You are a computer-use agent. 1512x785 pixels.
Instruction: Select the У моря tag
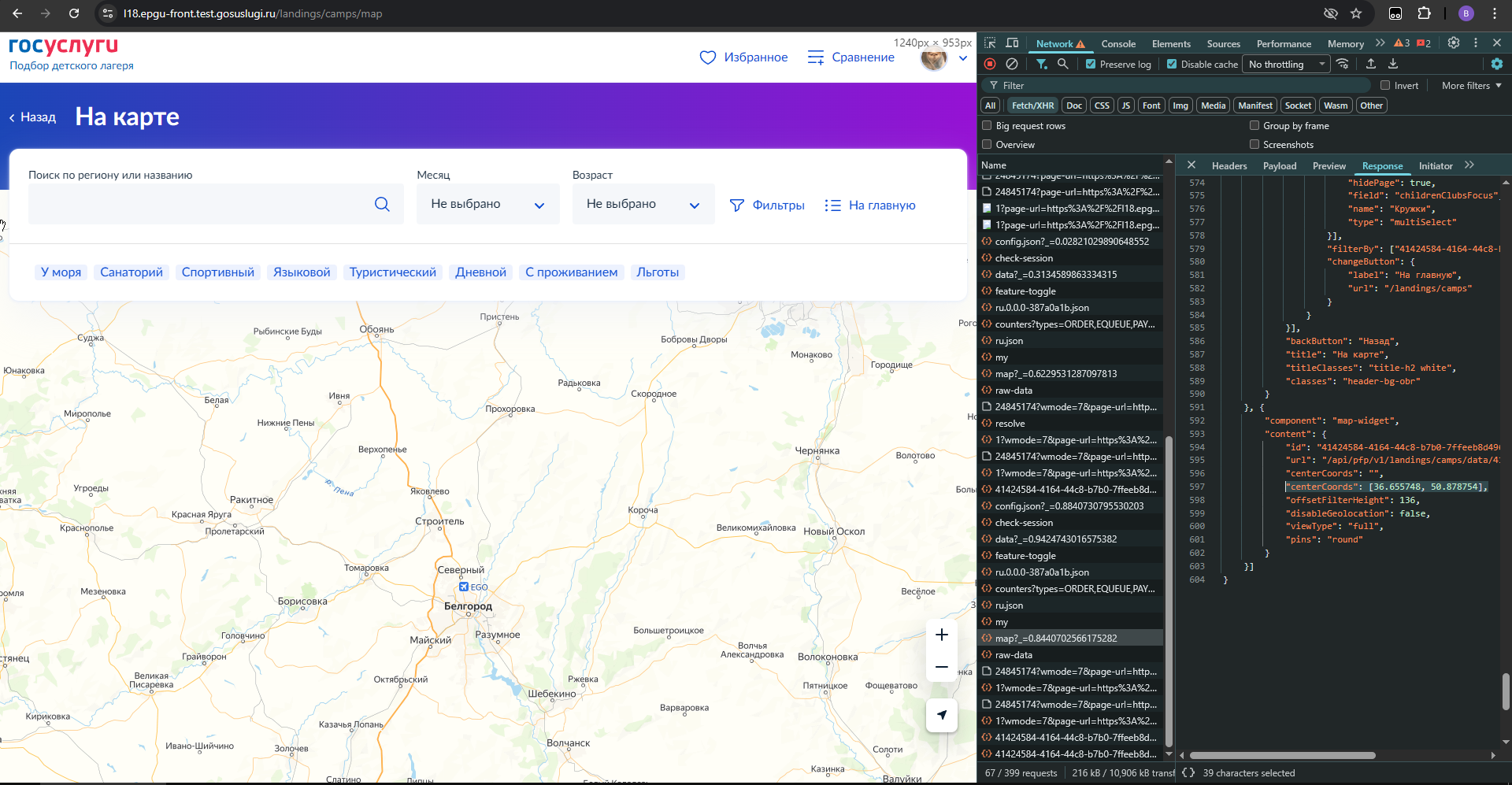coord(61,272)
